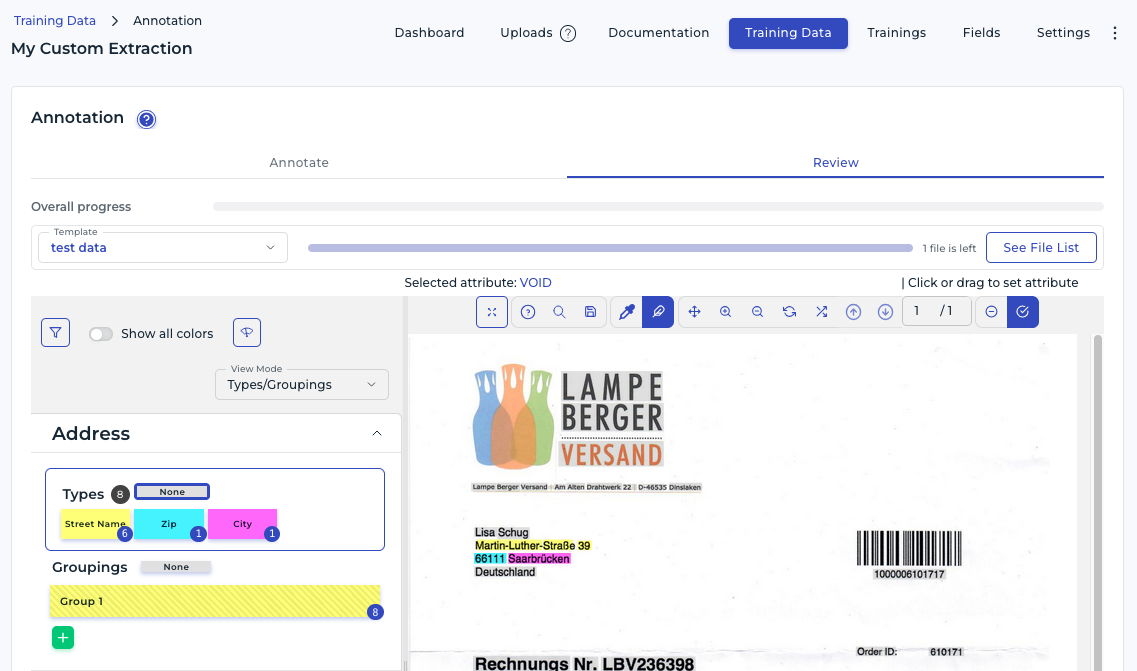Click the checkmark circle approve icon
The image size is (1137, 671).
(x=1022, y=312)
